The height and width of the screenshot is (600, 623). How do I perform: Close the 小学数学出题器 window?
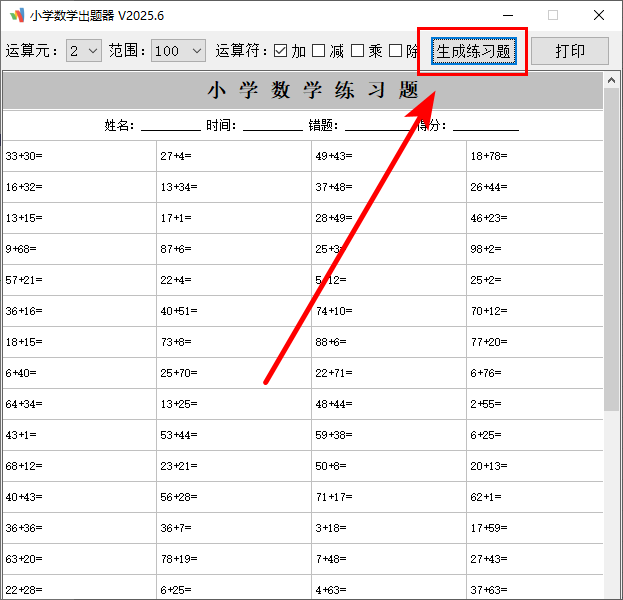(599, 15)
